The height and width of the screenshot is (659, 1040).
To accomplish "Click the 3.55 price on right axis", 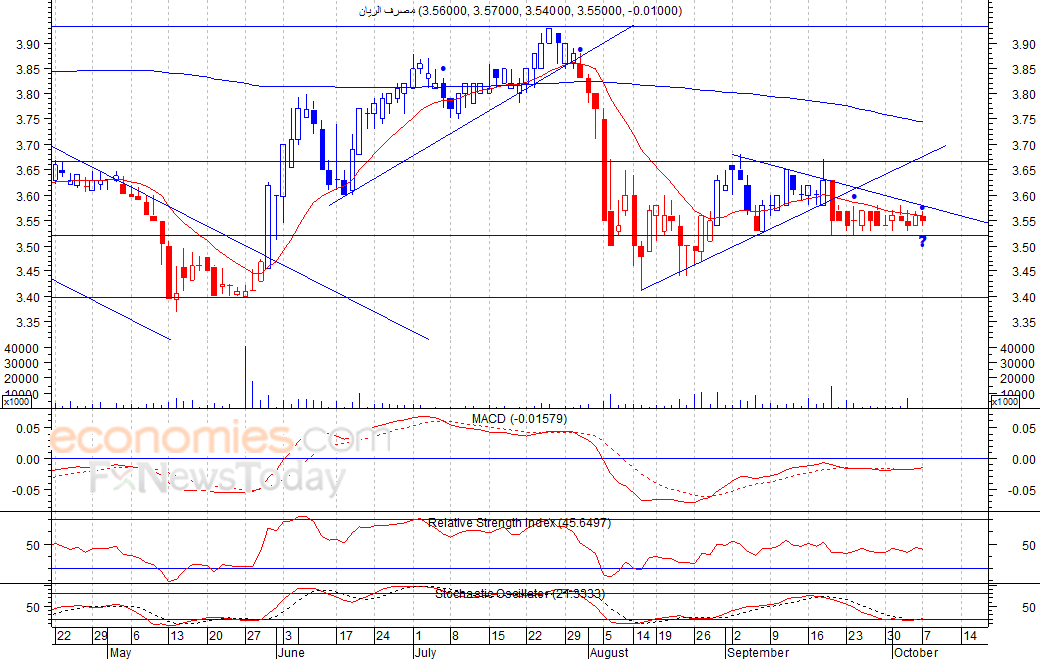I will coord(1023,221).
